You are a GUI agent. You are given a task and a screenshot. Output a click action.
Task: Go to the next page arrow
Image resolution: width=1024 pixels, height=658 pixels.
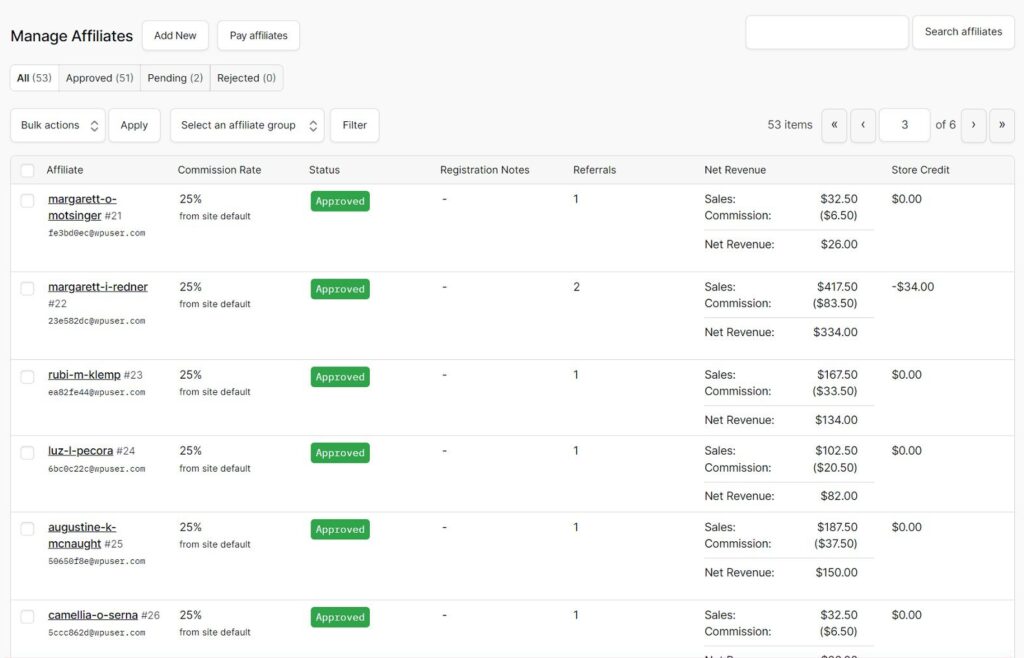(x=973, y=125)
